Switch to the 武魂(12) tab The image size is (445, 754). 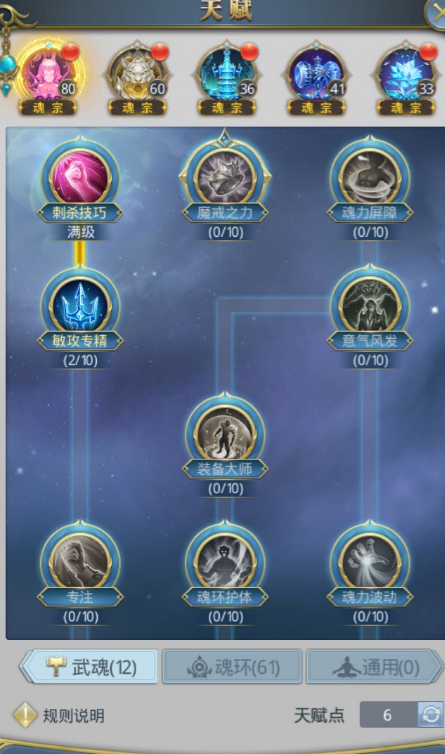point(89,666)
